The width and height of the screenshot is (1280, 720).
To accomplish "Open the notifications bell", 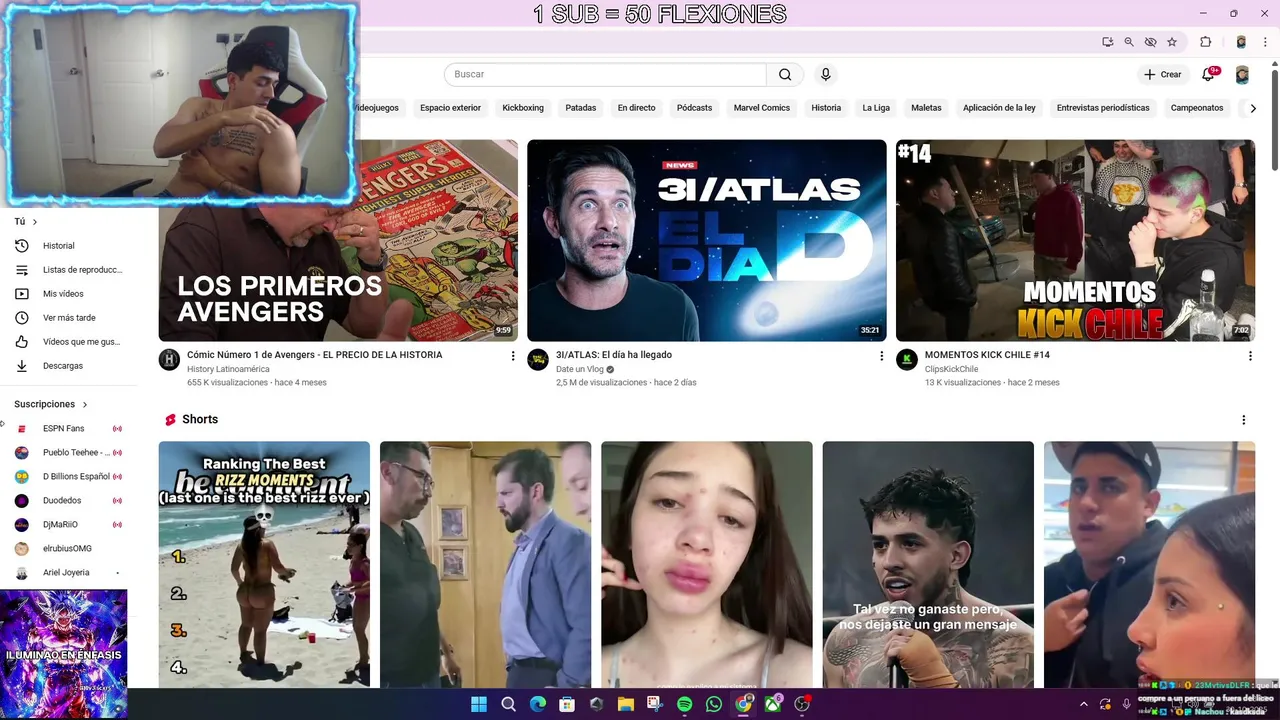I will coord(1208,74).
